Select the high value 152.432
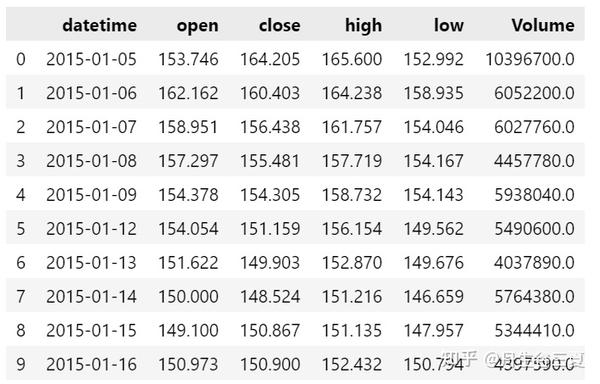 point(352,364)
